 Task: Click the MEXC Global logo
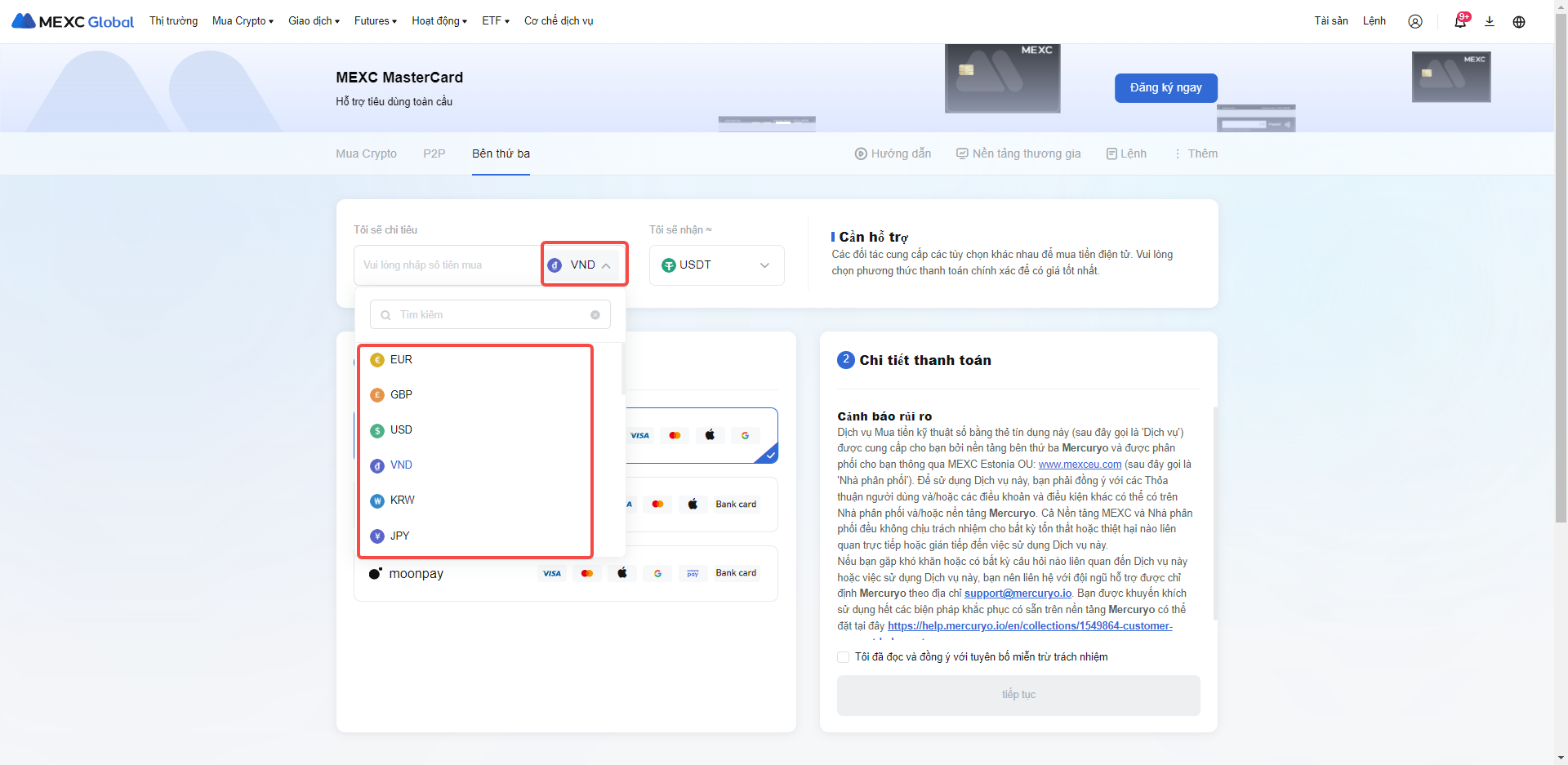click(x=73, y=21)
